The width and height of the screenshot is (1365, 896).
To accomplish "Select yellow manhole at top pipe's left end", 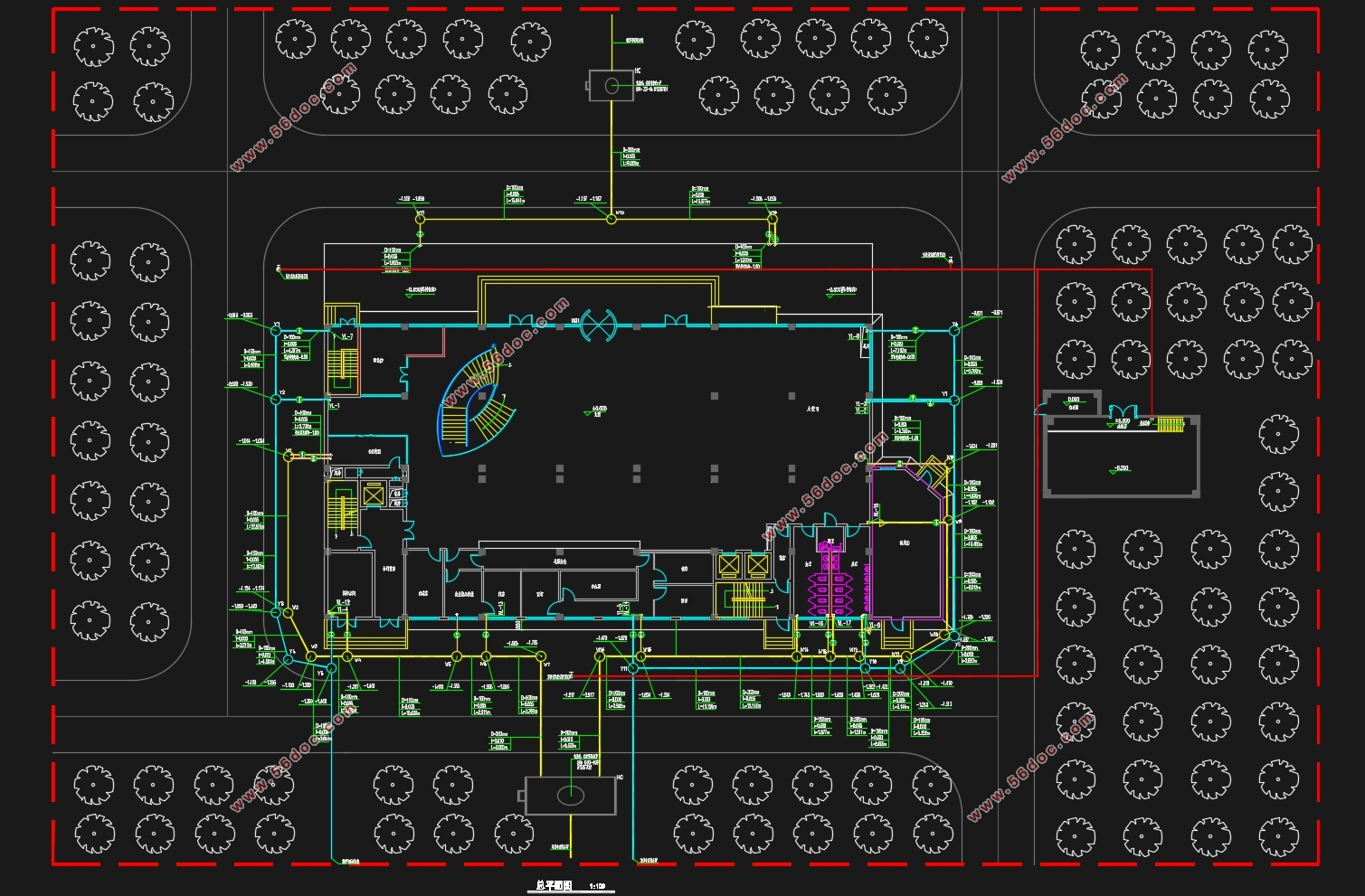I will tap(421, 218).
